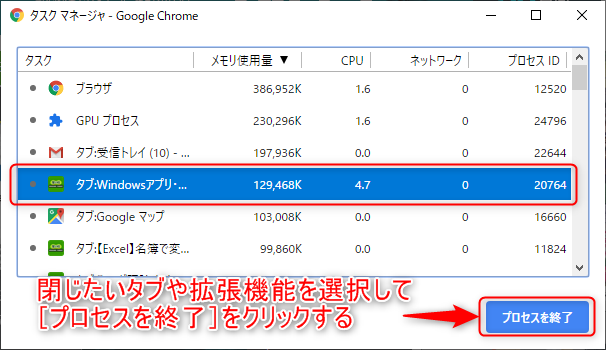Click the Gmail icon of 受信トレイ tab

coord(56,153)
